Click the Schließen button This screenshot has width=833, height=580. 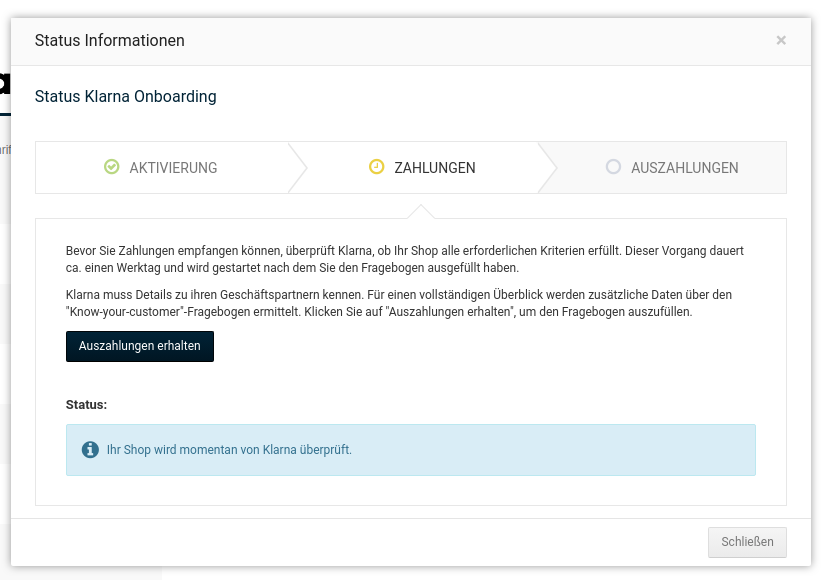(747, 542)
